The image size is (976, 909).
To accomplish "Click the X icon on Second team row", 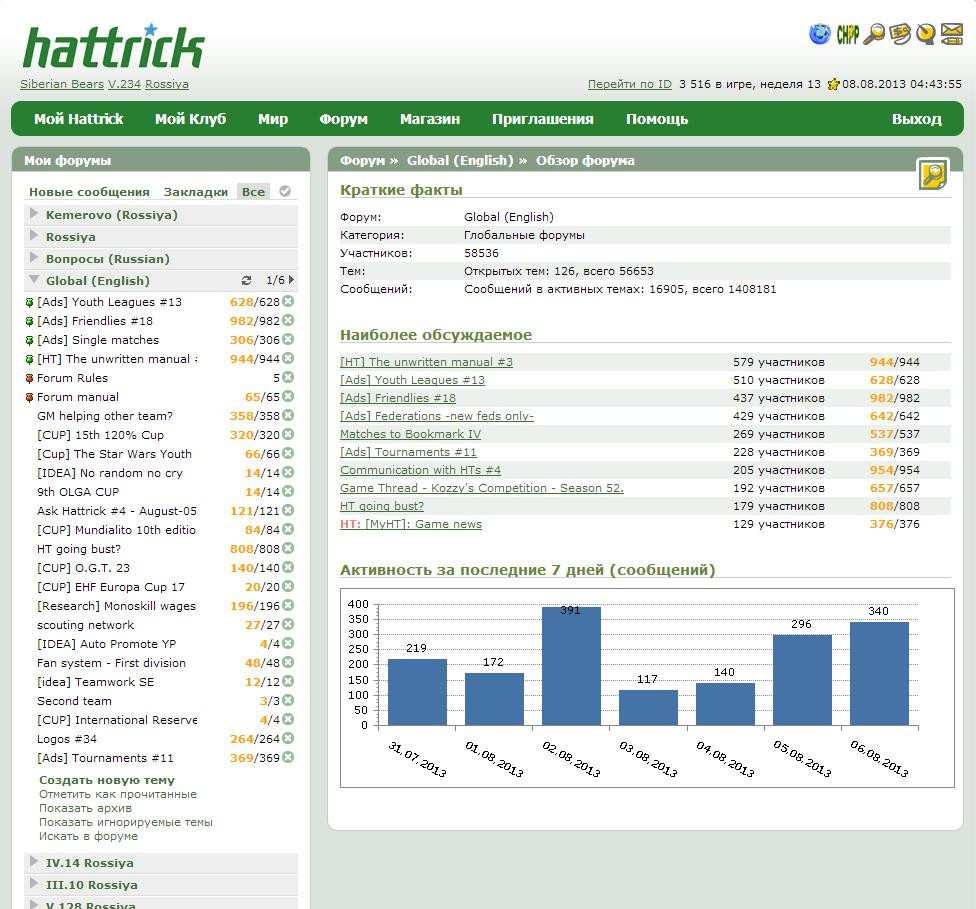I will [x=288, y=700].
